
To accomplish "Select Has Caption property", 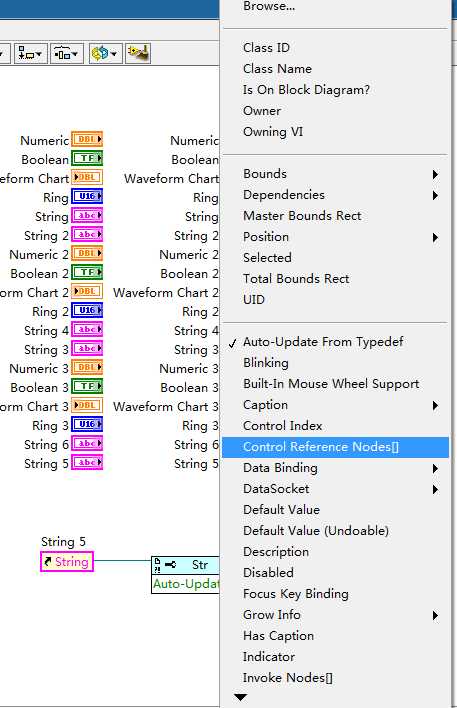I will 335,636.
